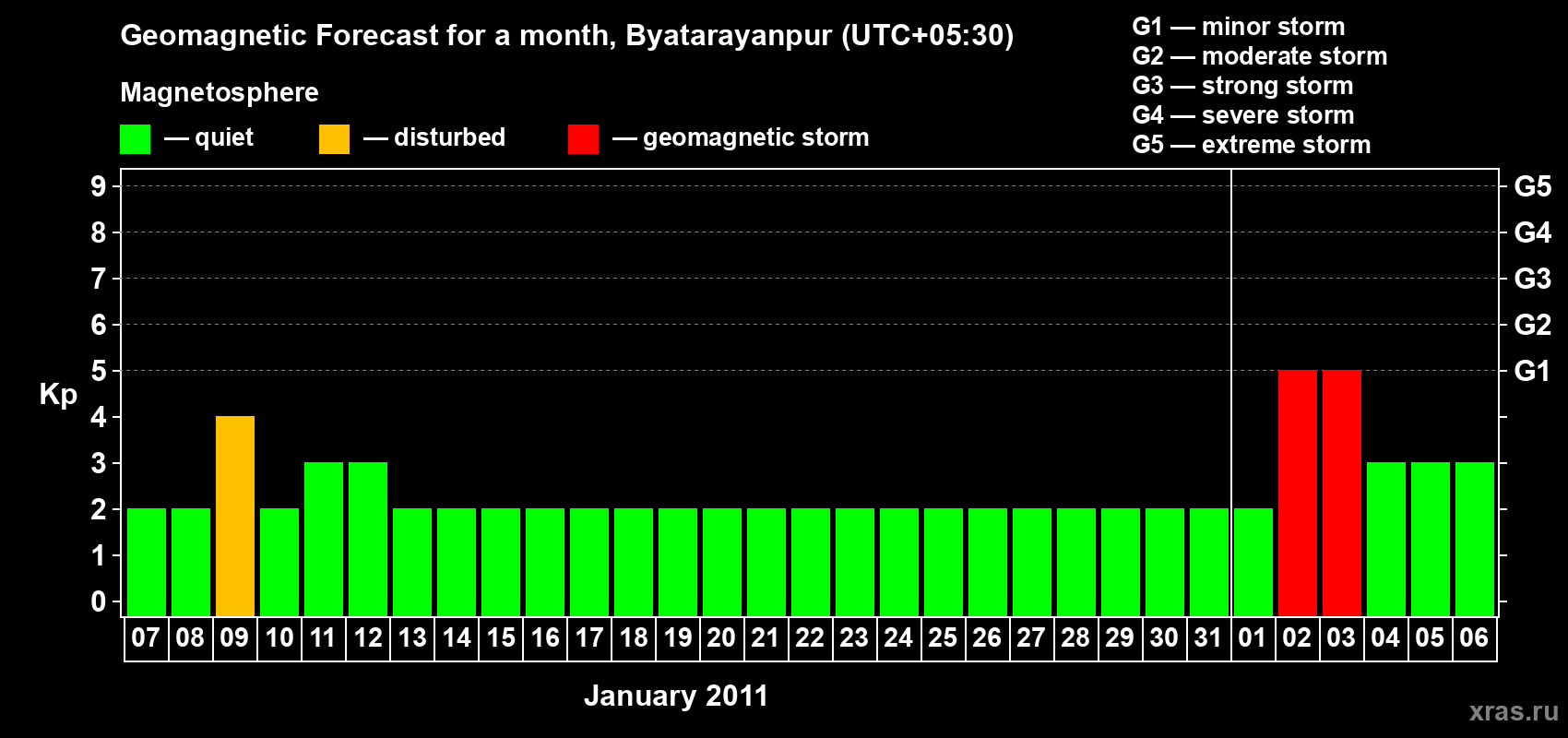The image size is (1568, 738).
Task: Click the January 2011 month label
Action: pos(676,696)
